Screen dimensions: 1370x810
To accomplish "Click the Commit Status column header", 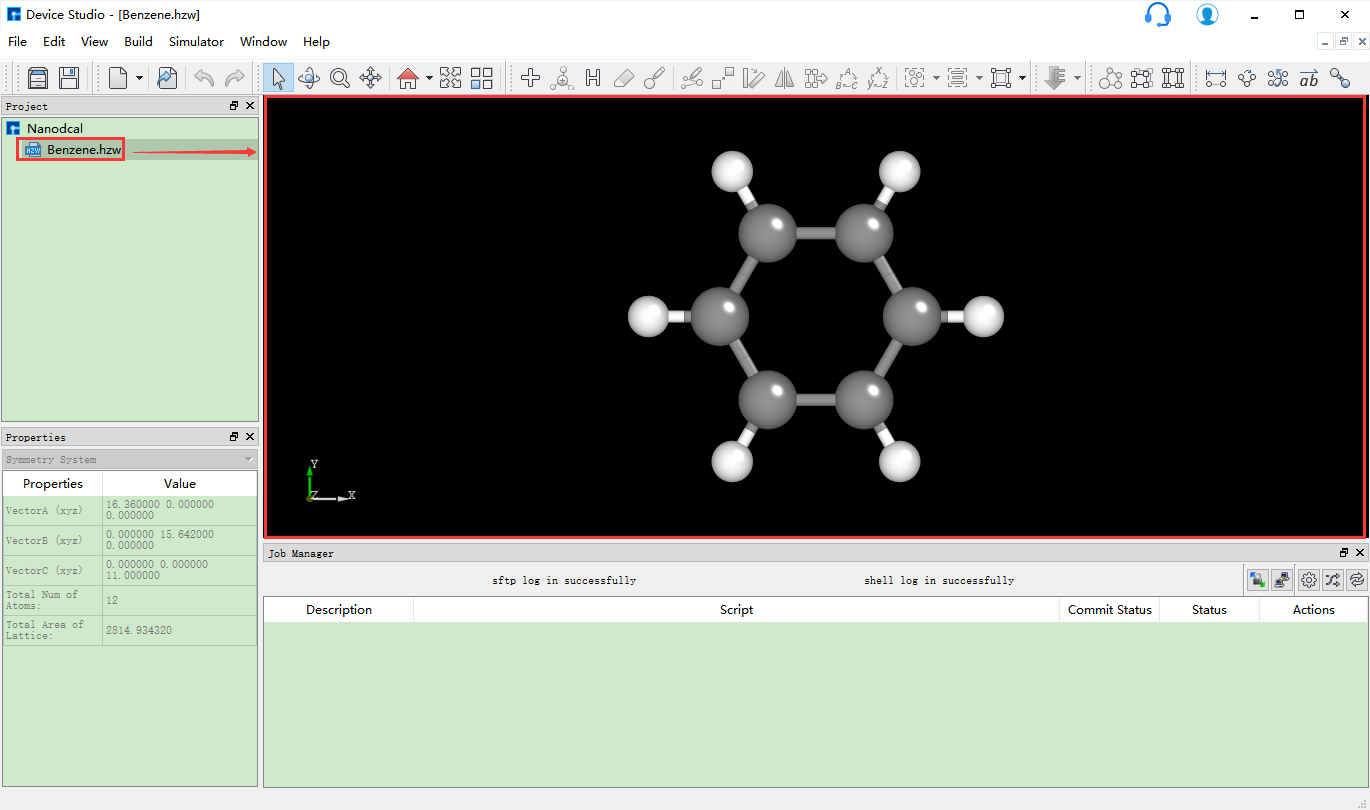I will [1109, 610].
